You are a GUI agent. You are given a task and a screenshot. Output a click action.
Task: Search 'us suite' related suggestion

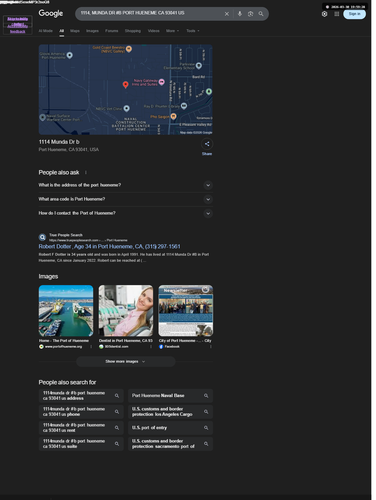click(81, 444)
